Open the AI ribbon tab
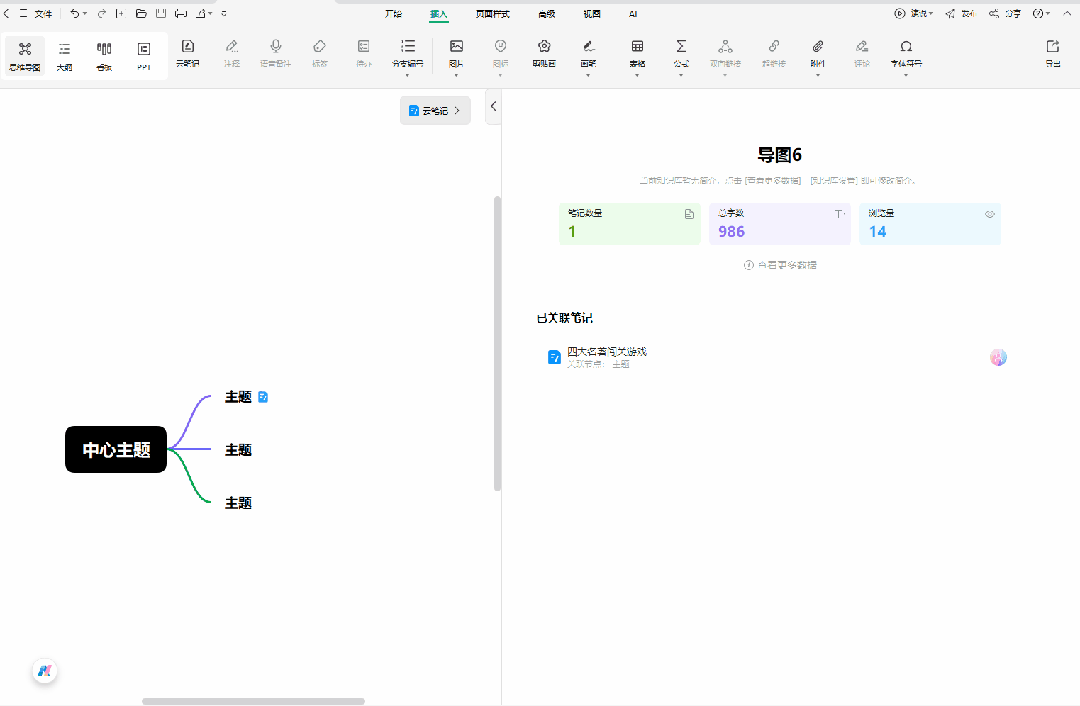1080x706 pixels. click(x=633, y=14)
